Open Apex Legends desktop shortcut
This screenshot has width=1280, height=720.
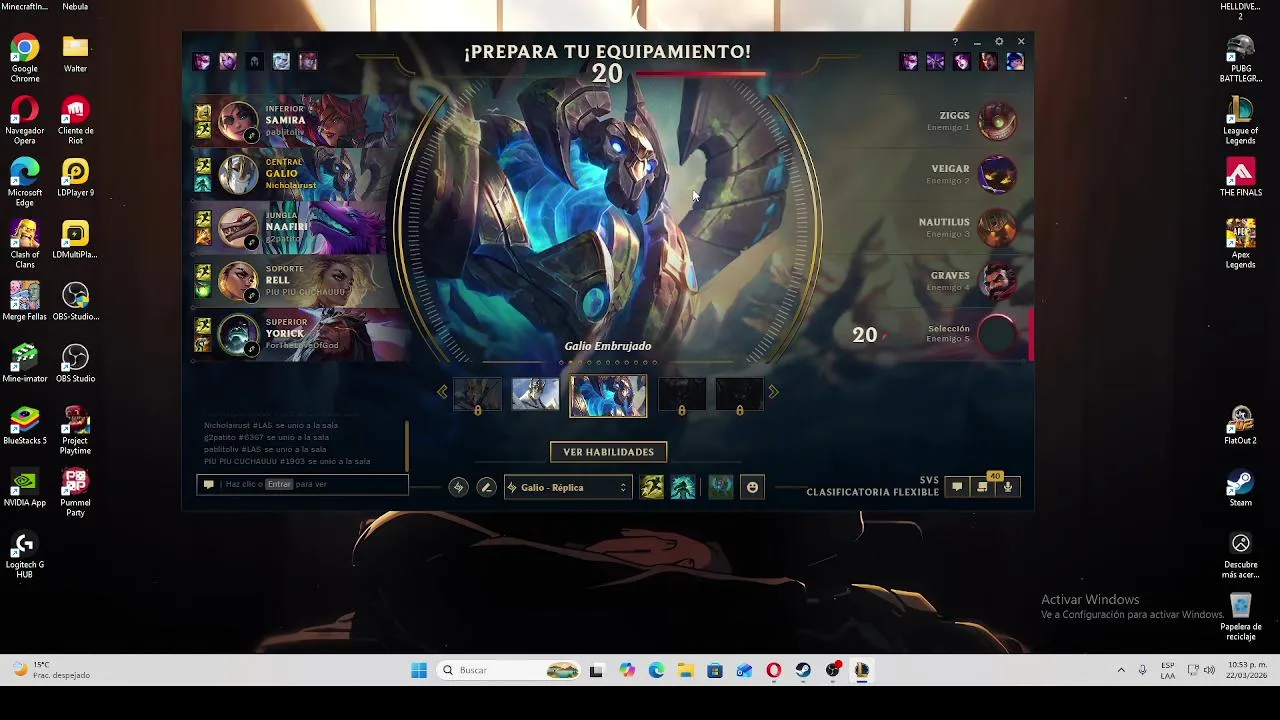[1240, 245]
